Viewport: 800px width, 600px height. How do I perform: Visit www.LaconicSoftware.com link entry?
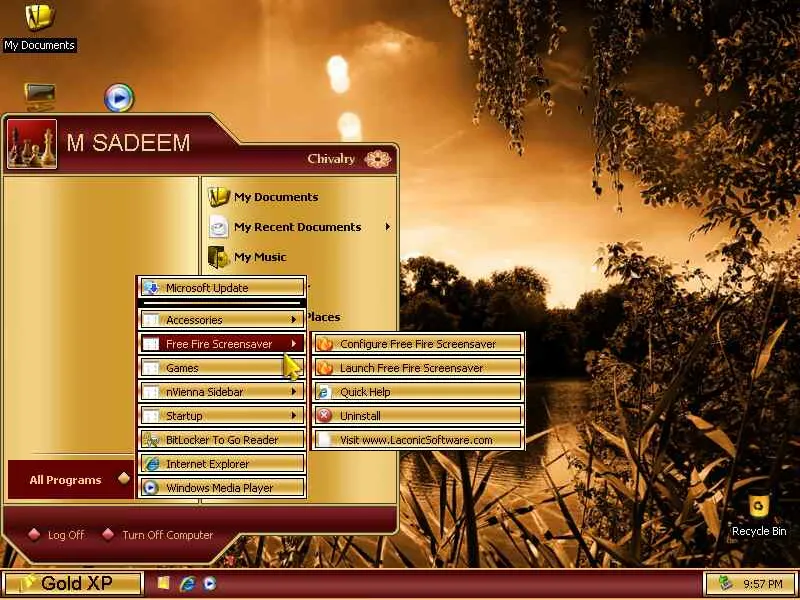pos(418,440)
